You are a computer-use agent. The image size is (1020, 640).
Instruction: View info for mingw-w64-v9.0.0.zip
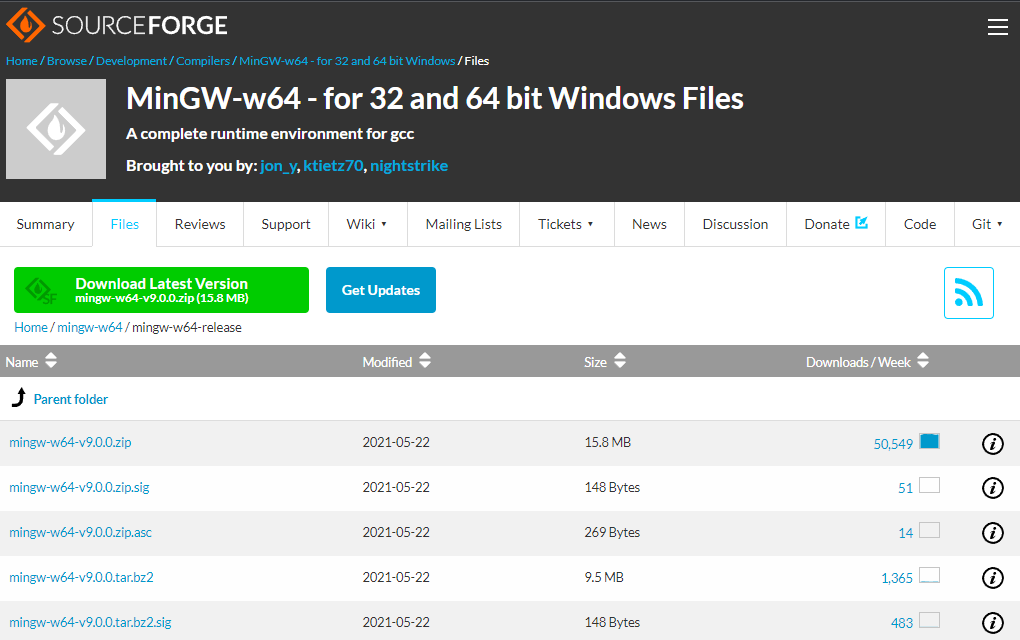pos(993,444)
